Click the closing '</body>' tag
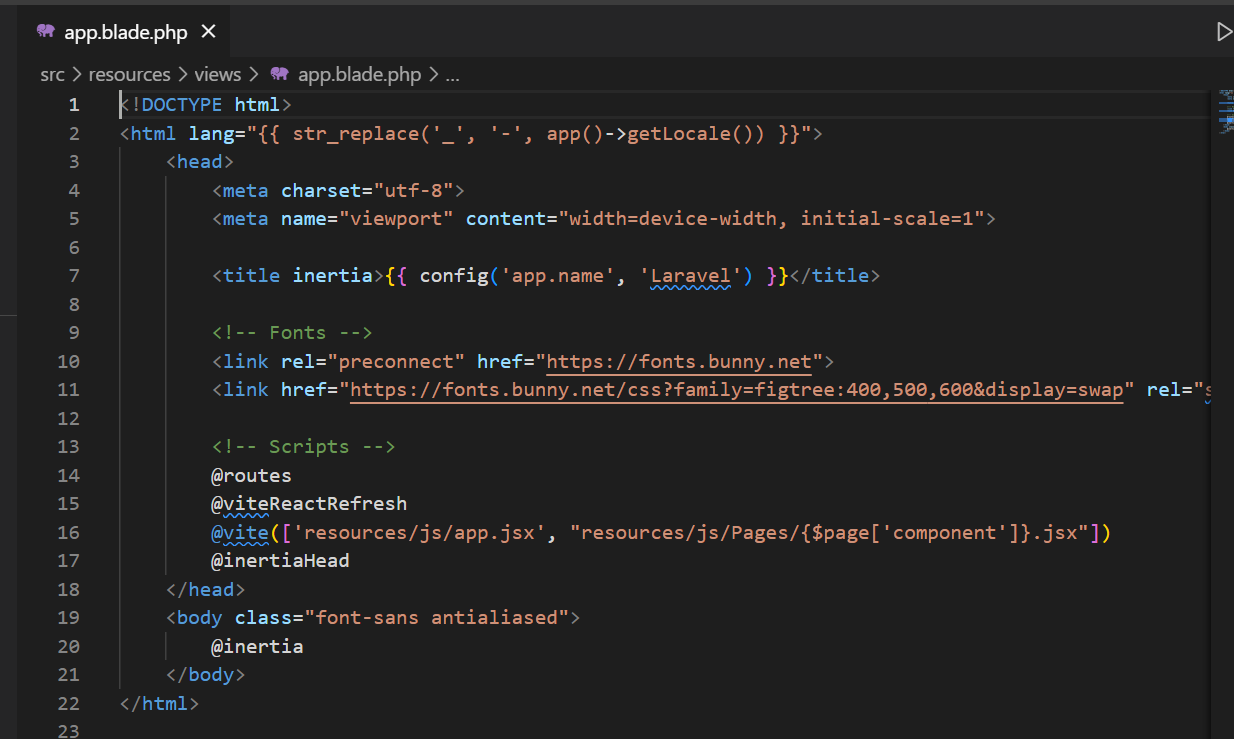1234x739 pixels. coord(205,675)
